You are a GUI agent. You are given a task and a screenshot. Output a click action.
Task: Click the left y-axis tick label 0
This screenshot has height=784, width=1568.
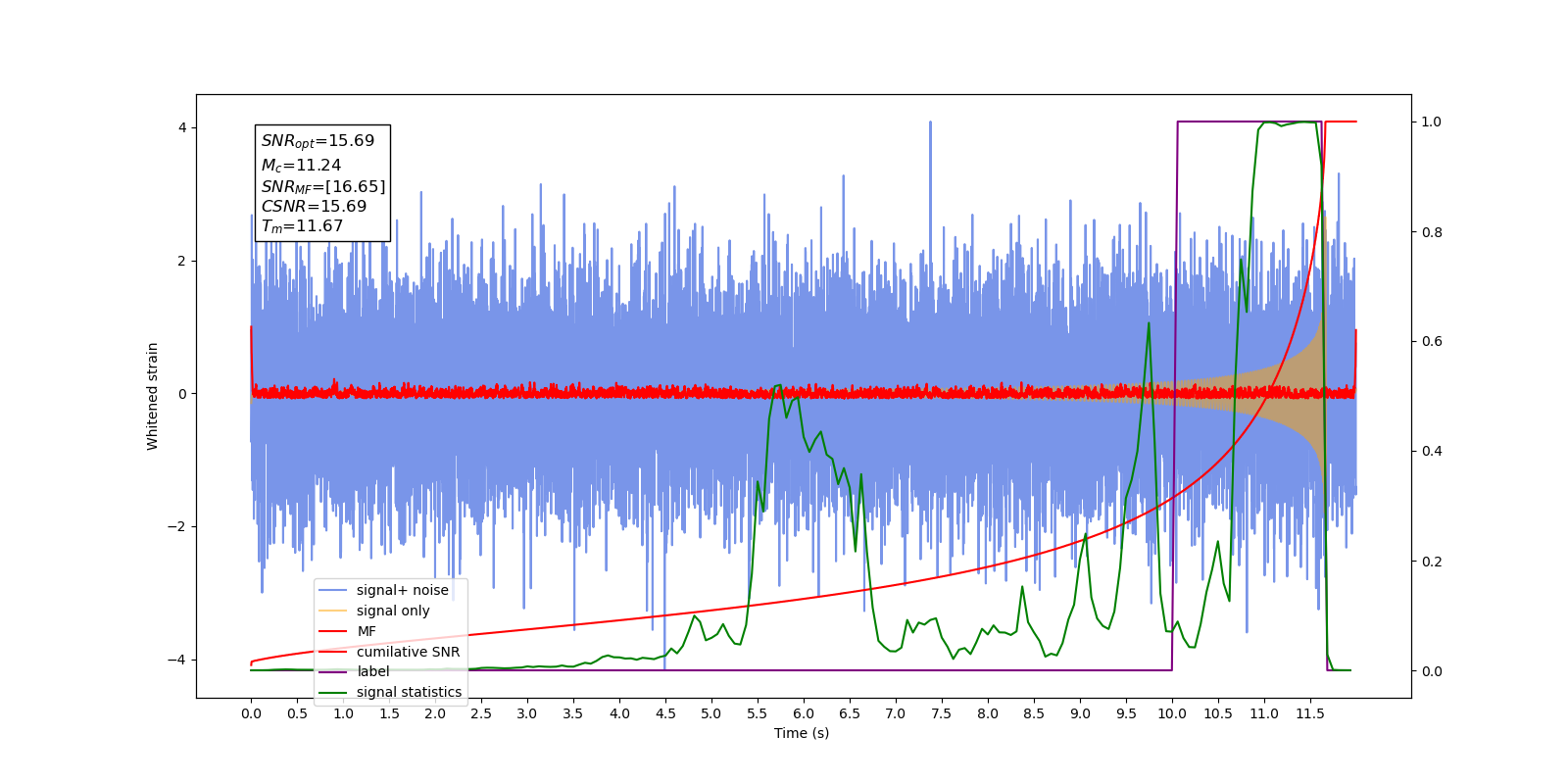[181, 394]
